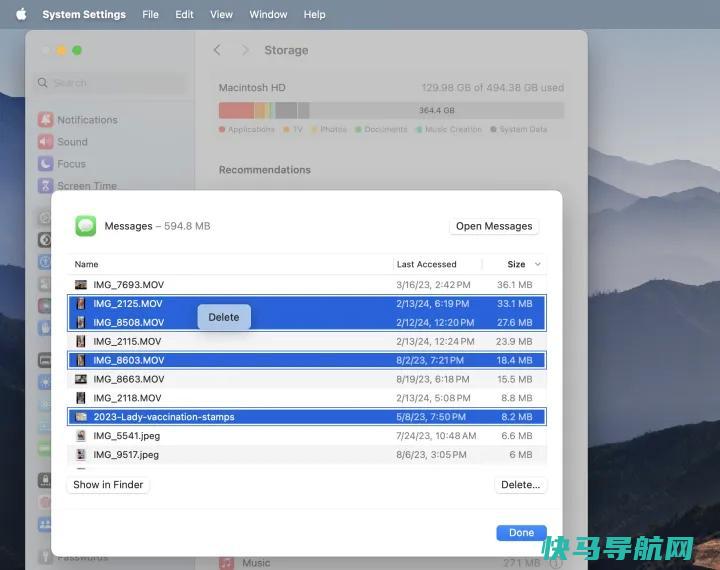Click the Open Messages button
This screenshot has width=720, height=570.
(494, 226)
